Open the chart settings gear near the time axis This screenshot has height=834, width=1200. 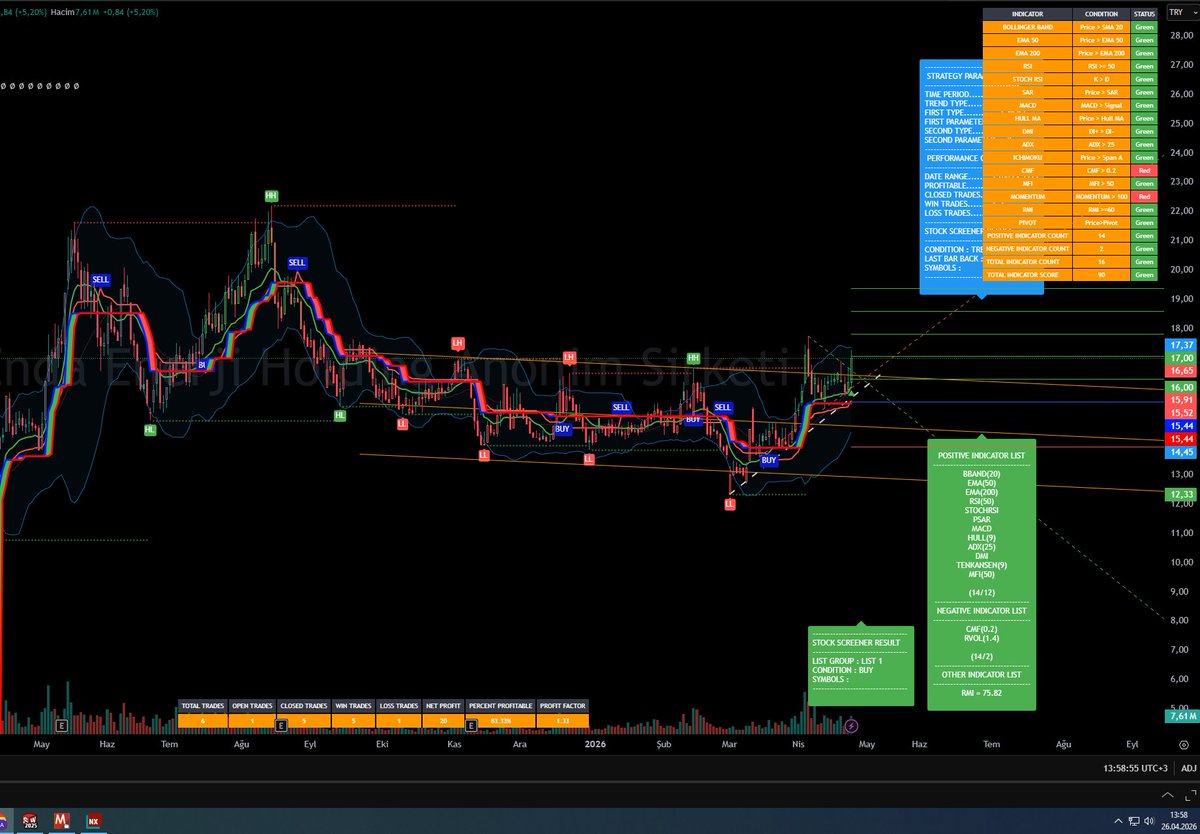(1184, 745)
